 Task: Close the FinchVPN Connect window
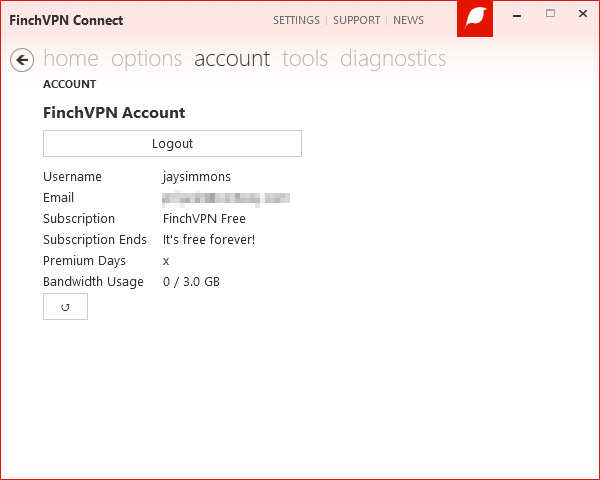click(583, 14)
